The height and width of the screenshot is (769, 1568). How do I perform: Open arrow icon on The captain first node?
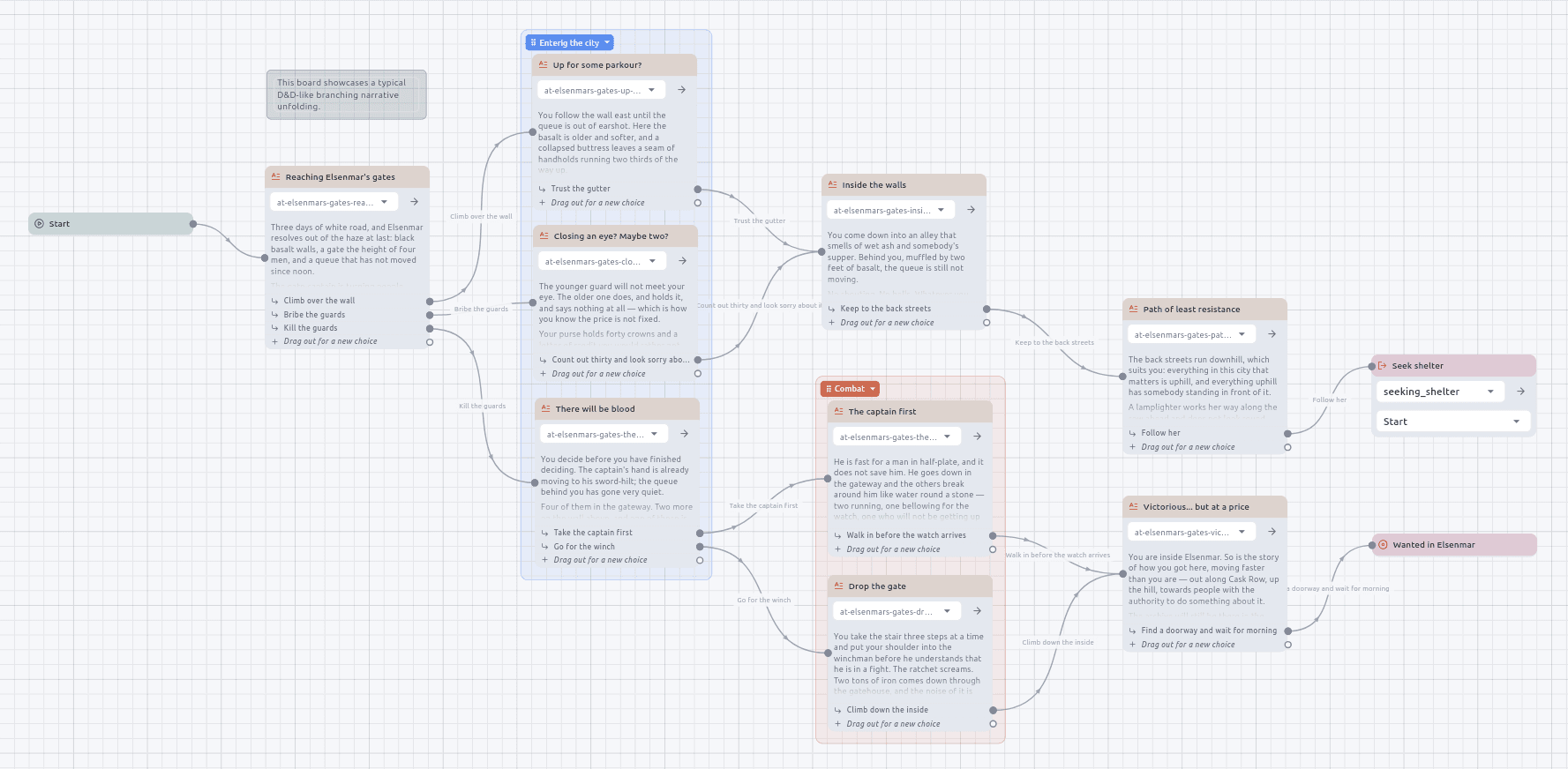(x=977, y=437)
